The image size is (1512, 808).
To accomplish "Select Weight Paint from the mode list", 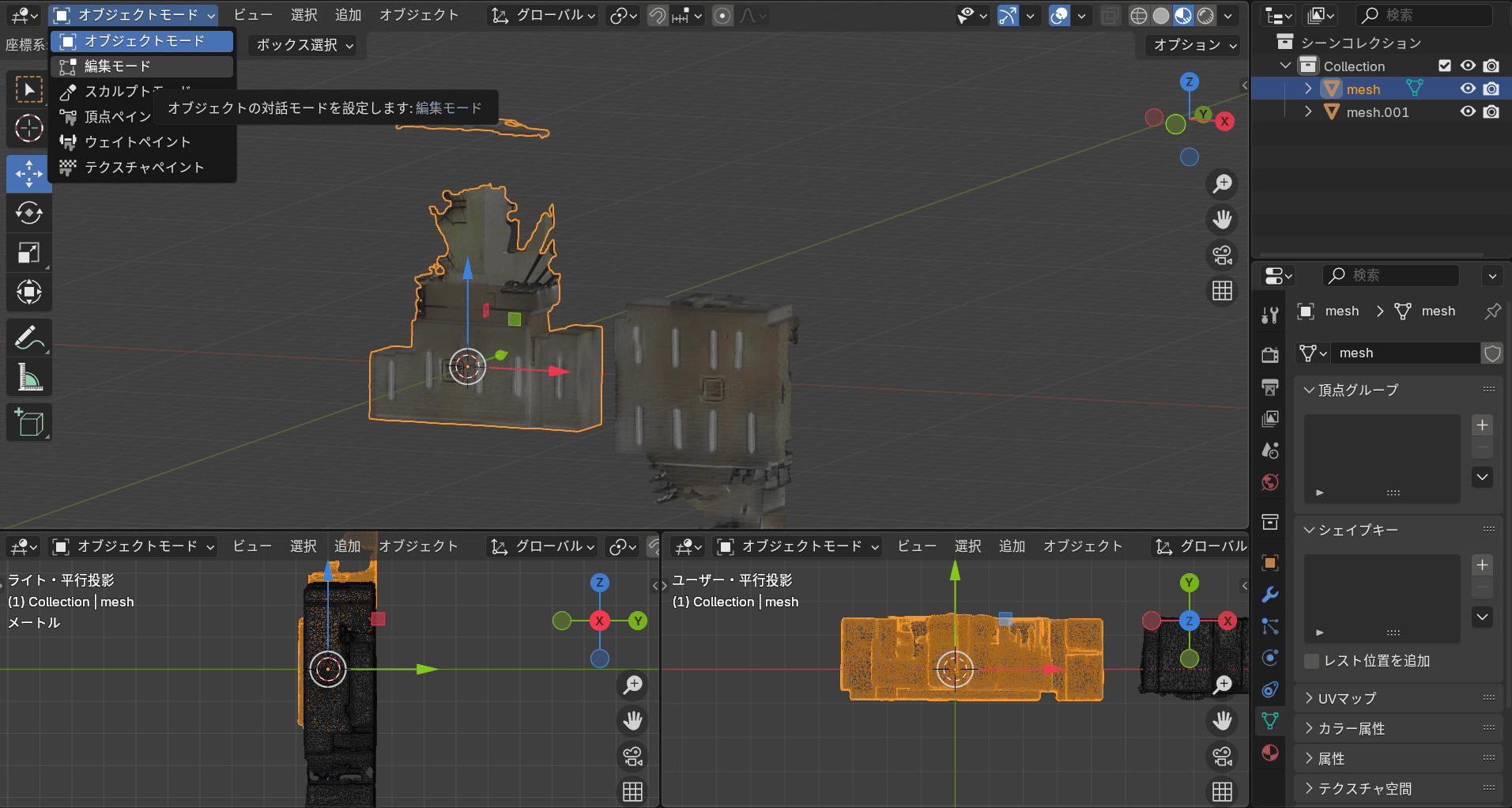I will [x=137, y=142].
